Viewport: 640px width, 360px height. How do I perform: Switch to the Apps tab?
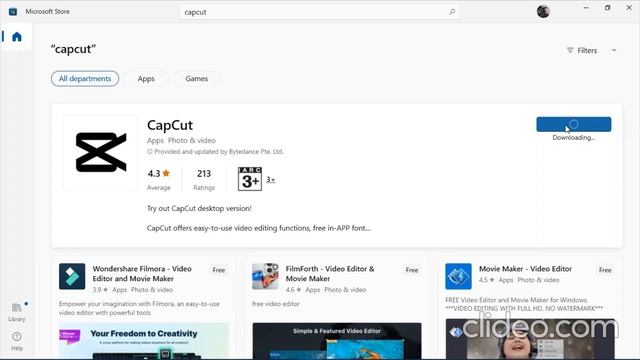coord(146,78)
